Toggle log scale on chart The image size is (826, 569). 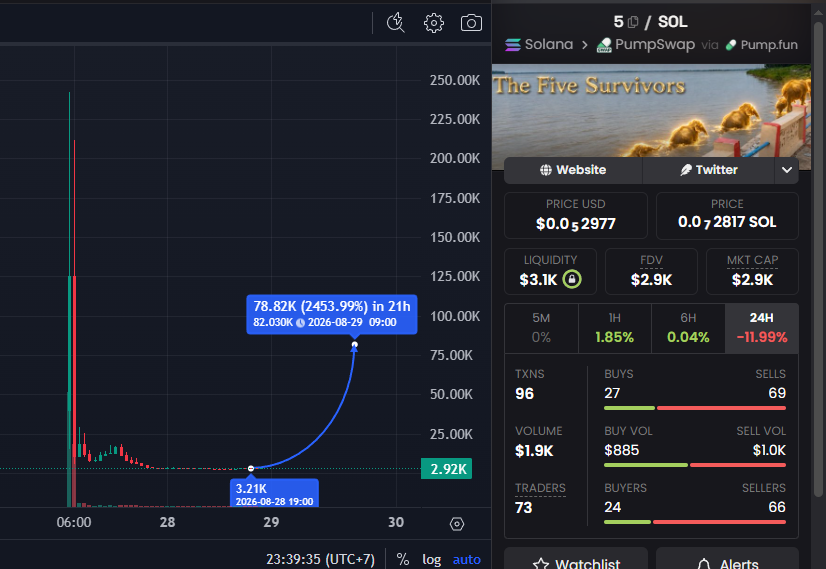pos(431,560)
